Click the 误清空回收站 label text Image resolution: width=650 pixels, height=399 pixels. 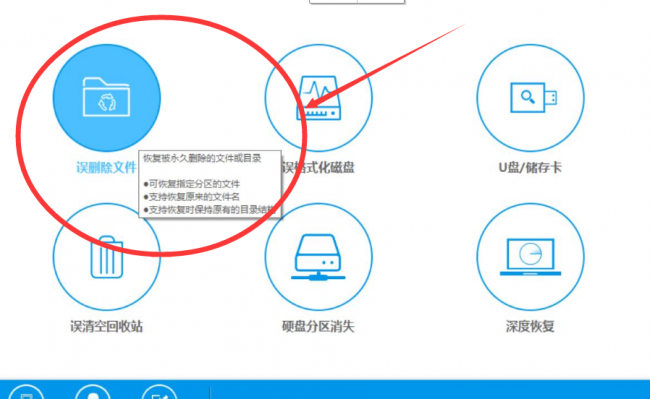[107, 326]
